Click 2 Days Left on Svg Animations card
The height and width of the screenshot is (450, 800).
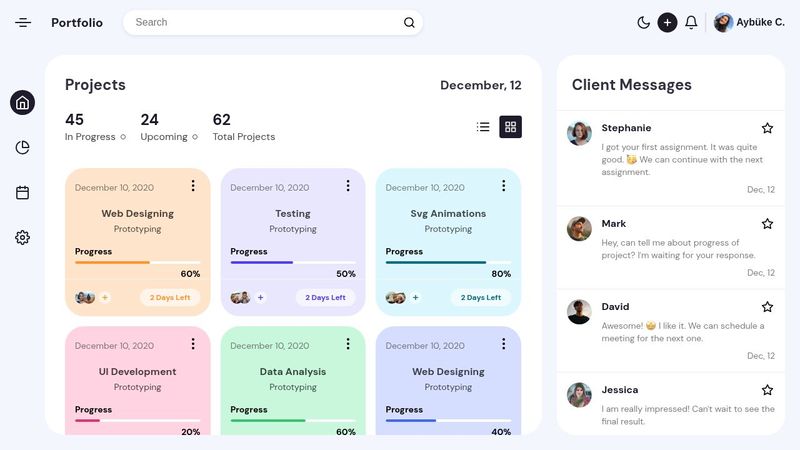pos(481,297)
